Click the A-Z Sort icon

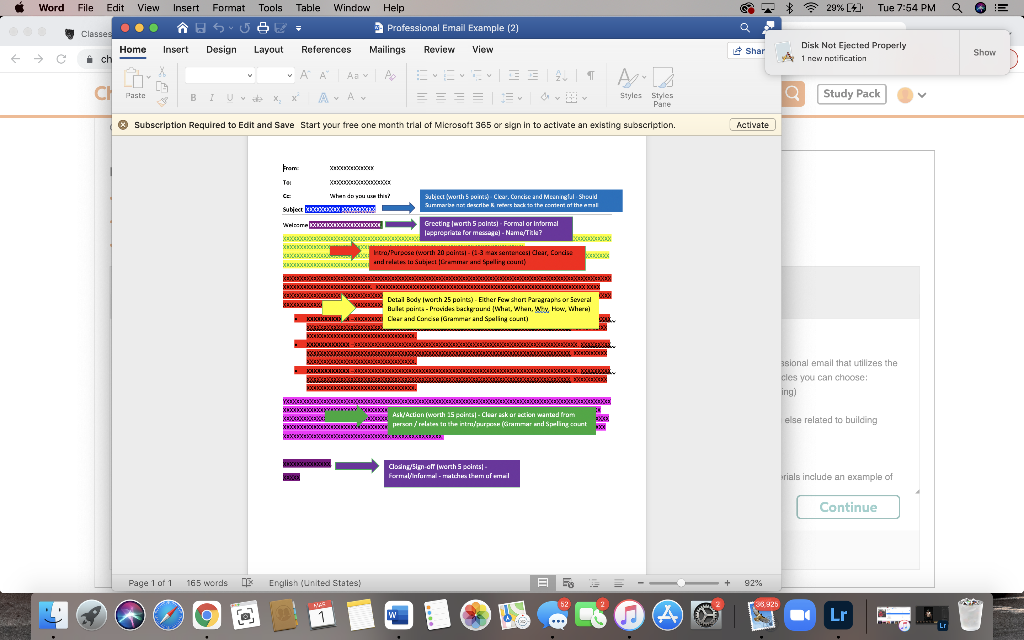(x=561, y=76)
